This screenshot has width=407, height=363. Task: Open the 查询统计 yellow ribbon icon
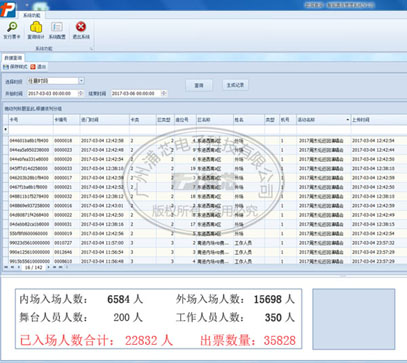36,30
